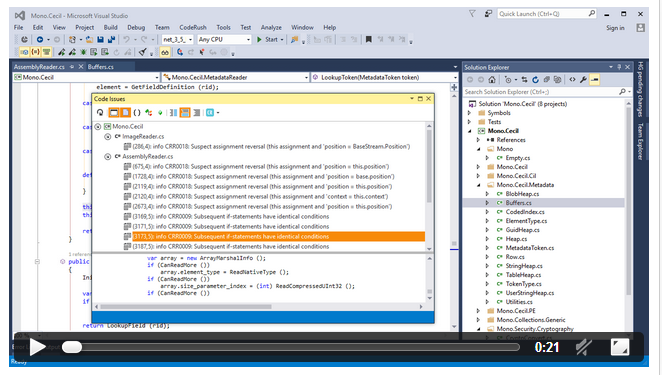This screenshot has width=662, height=375.
Task: Refresh Solution Explorer
Action: pos(535,79)
